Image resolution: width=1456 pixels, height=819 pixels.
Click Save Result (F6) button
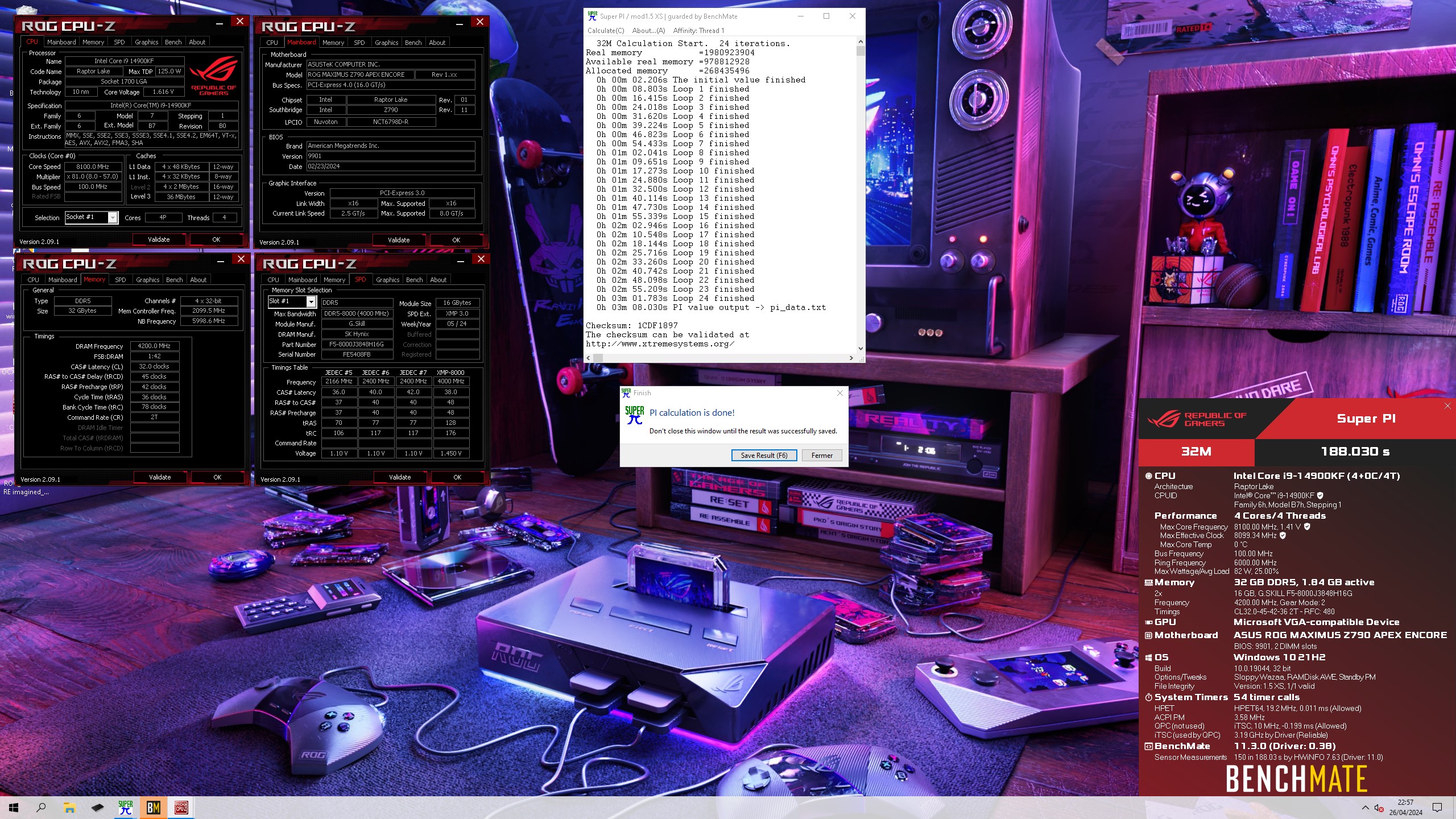coord(764,455)
